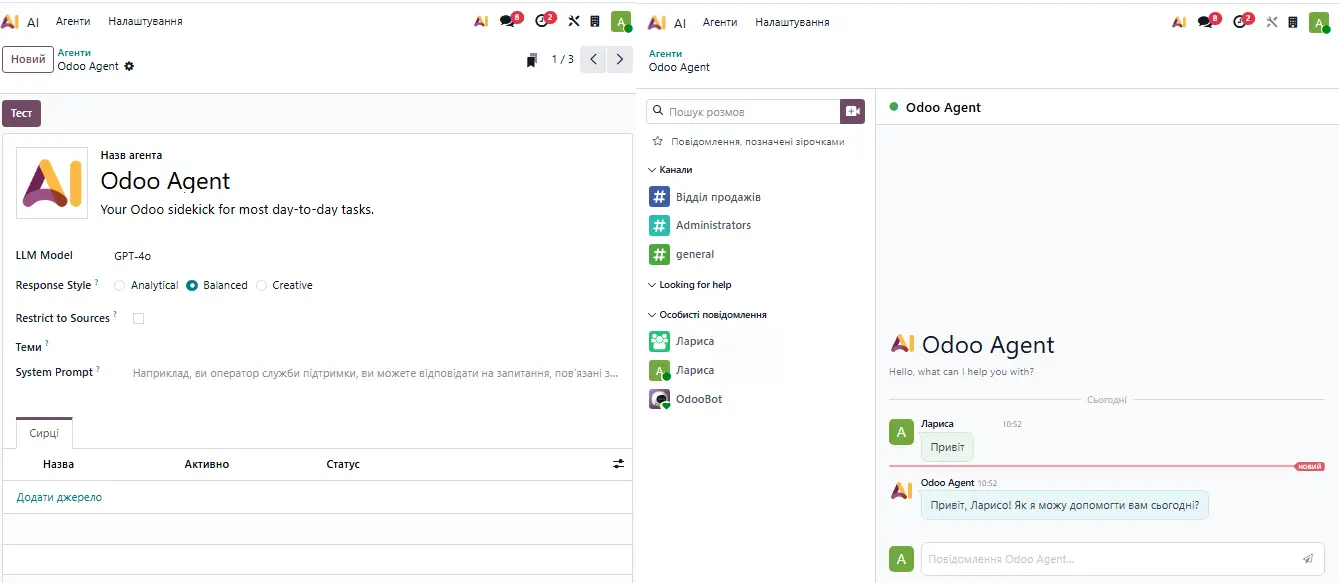Sort by the Назва column header

click(58, 464)
